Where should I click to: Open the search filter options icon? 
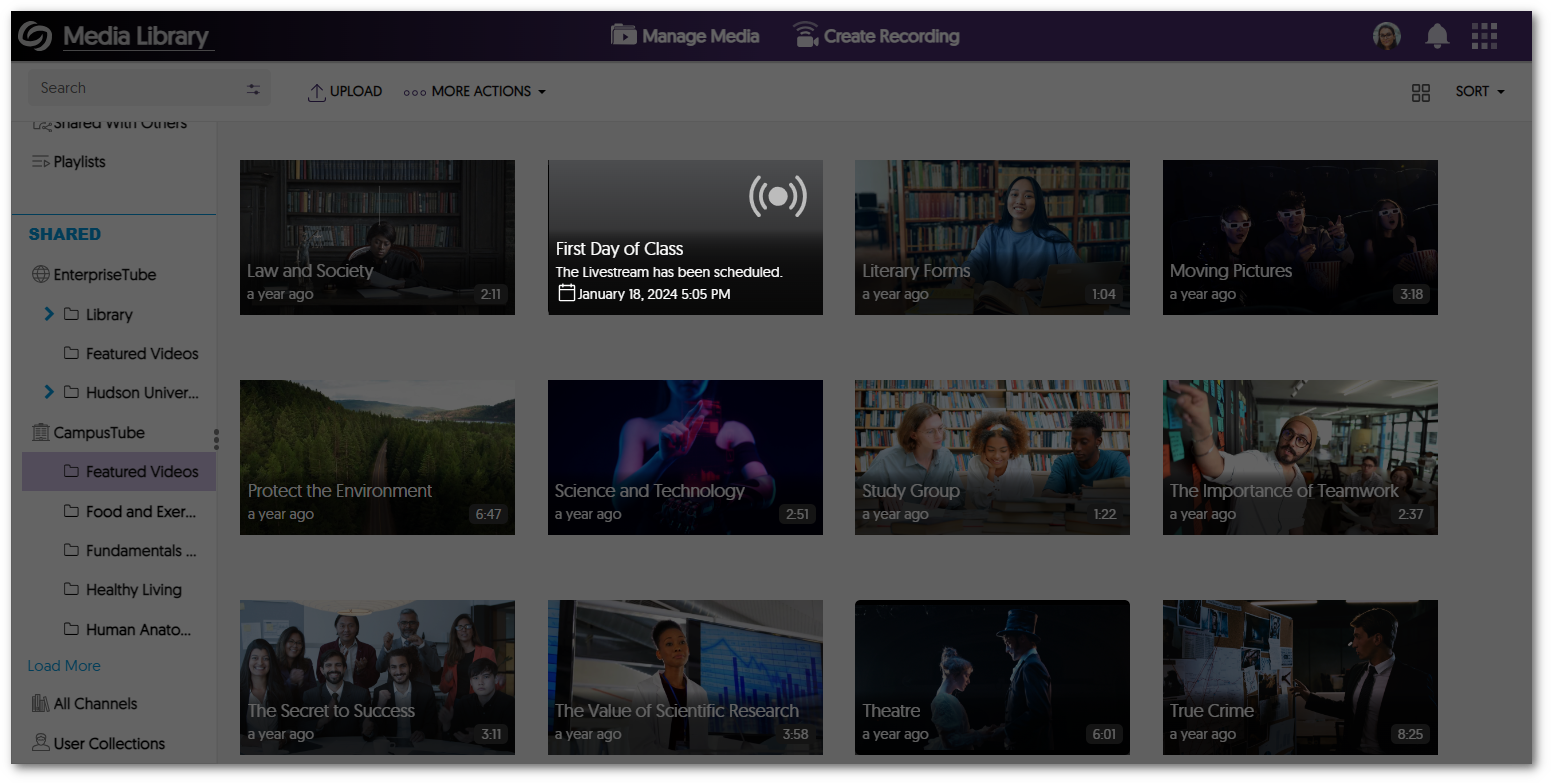tap(253, 88)
